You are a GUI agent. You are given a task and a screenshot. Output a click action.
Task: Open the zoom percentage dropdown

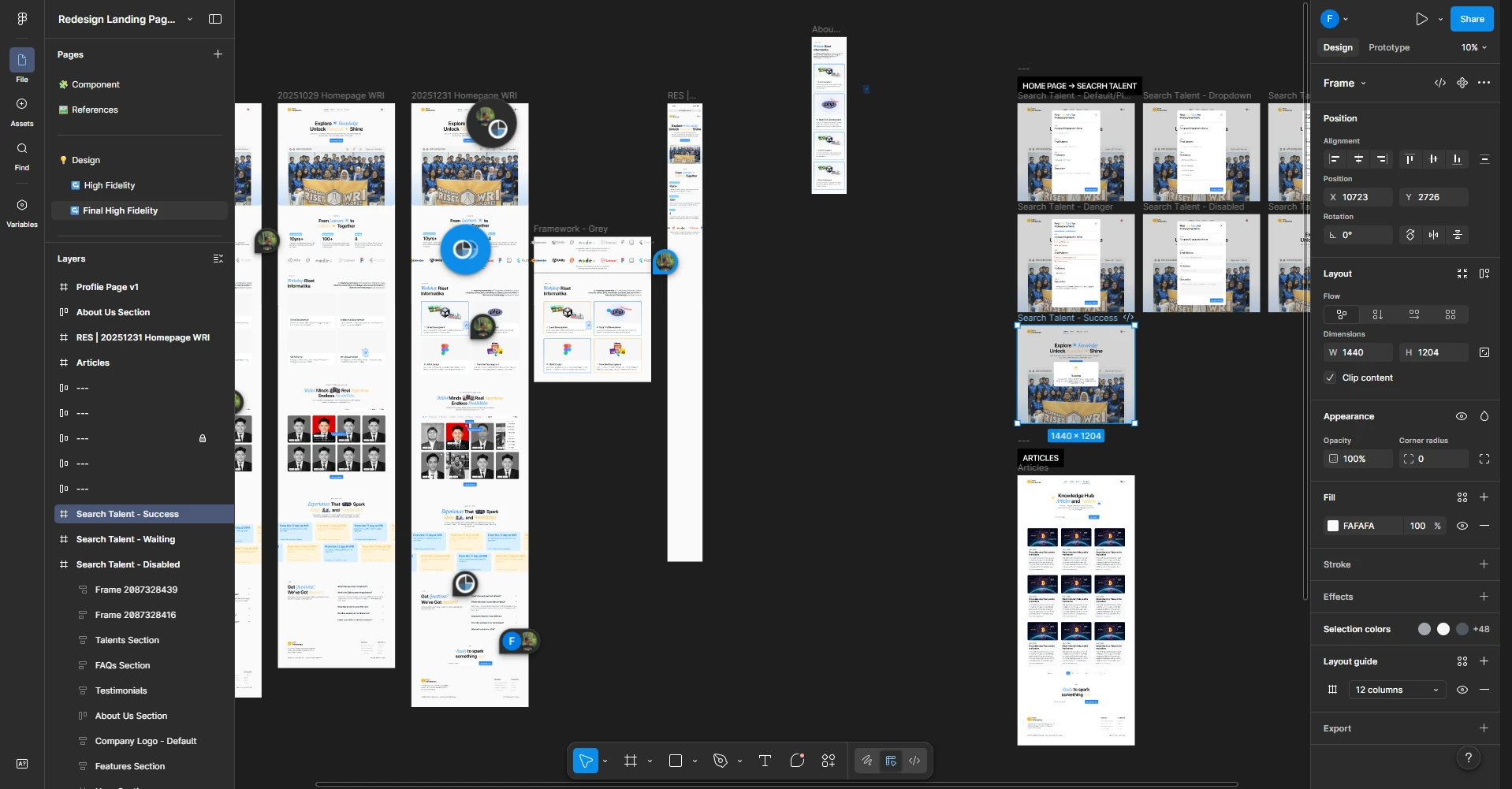pos(1471,47)
